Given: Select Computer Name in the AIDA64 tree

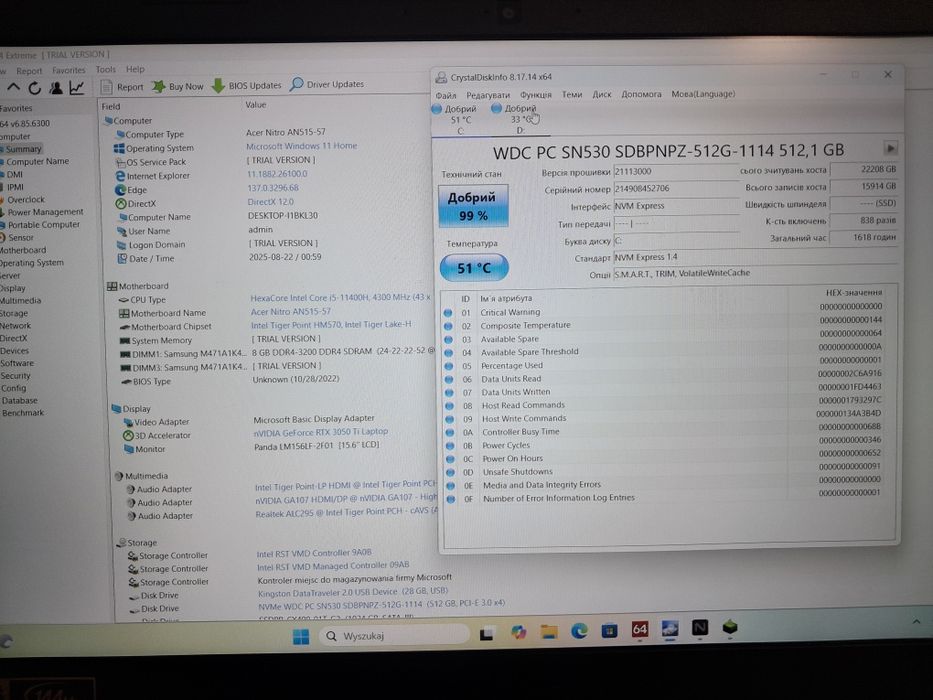Looking at the screenshot, I should click(37, 161).
